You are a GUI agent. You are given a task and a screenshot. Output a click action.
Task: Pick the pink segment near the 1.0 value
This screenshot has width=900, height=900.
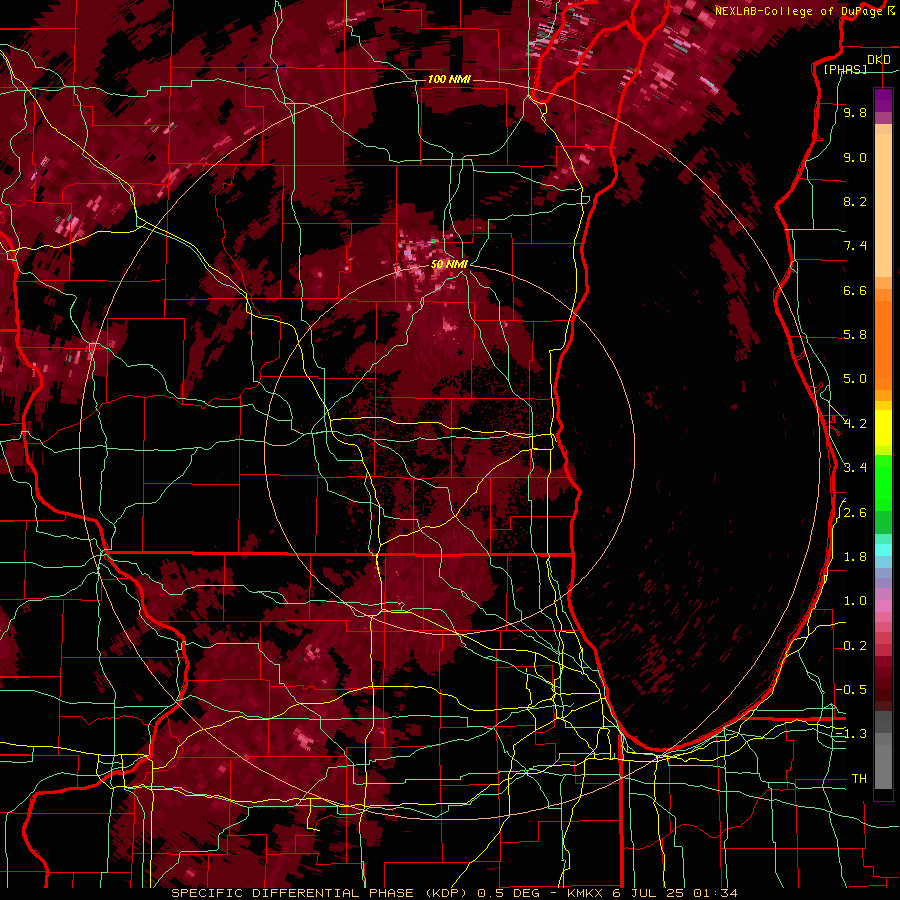[883, 605]
